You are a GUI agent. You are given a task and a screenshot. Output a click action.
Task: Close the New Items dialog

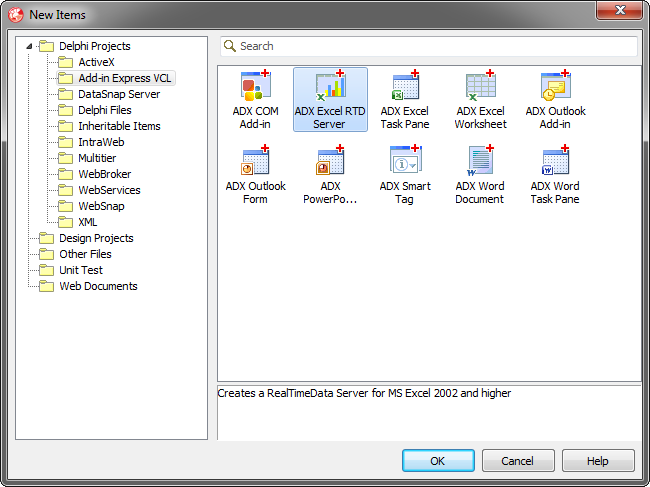(x=619, y=10)
